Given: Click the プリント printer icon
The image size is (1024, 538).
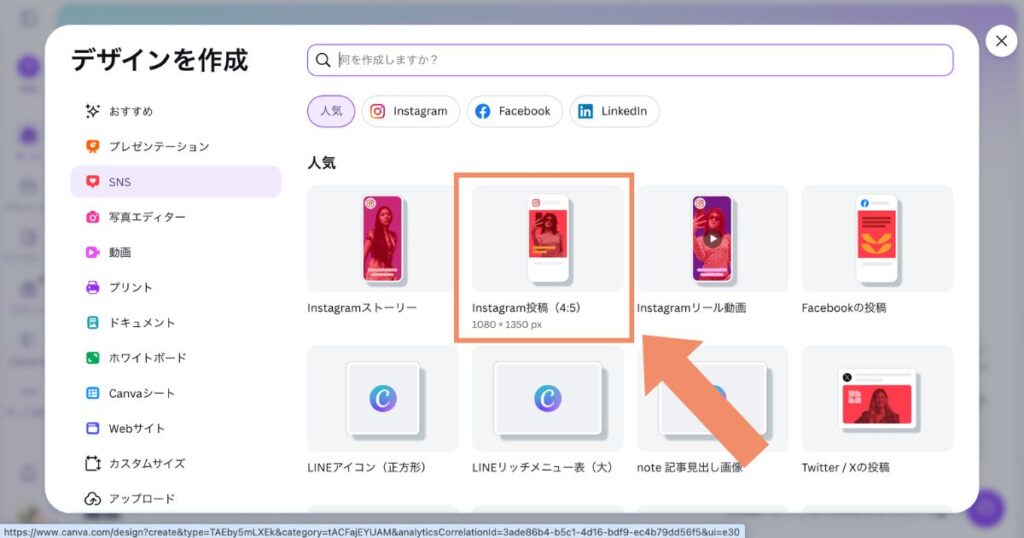Looking at the screenshot, I should 93,287.
